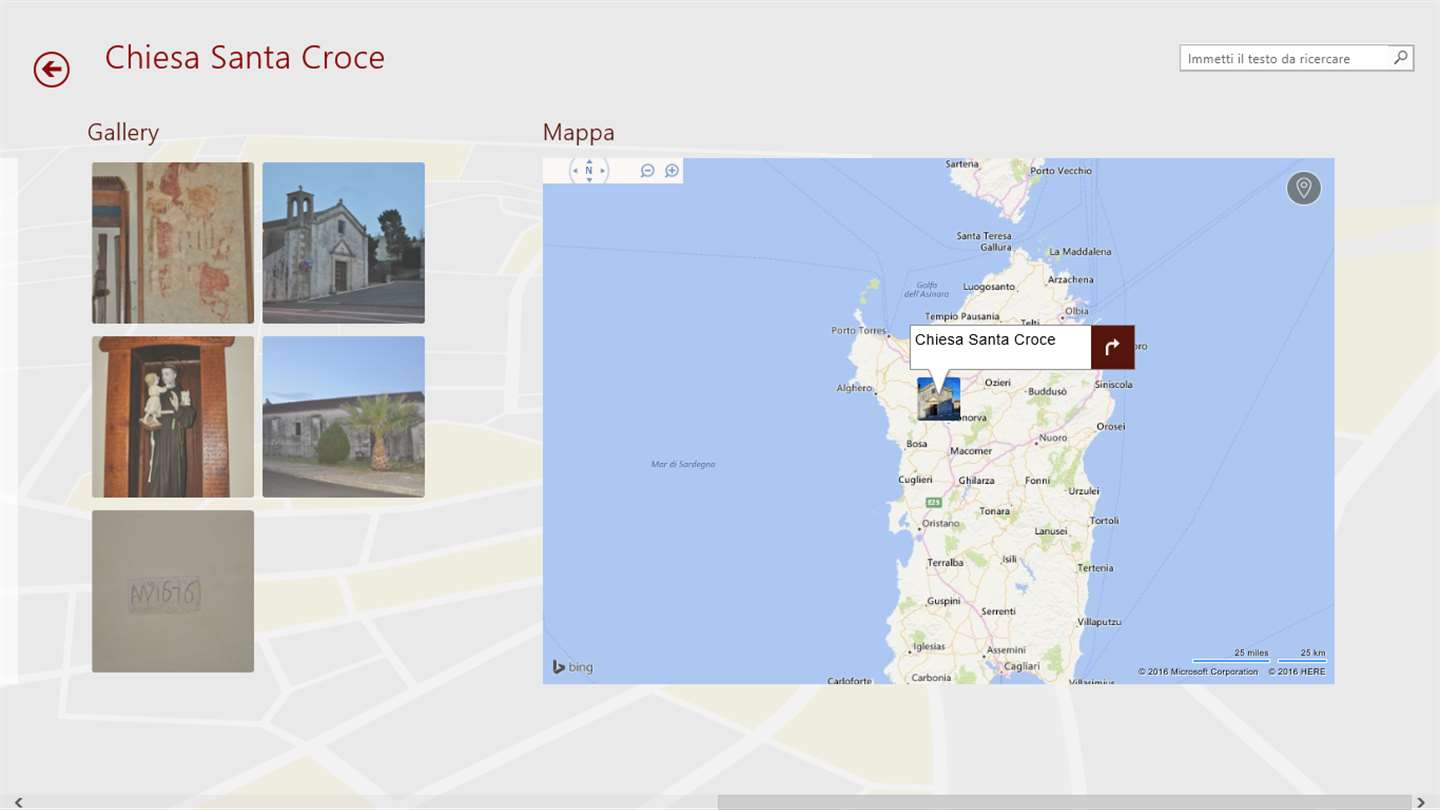
Task: Click the grey location pin button on map
Action: click(1303, 188)
